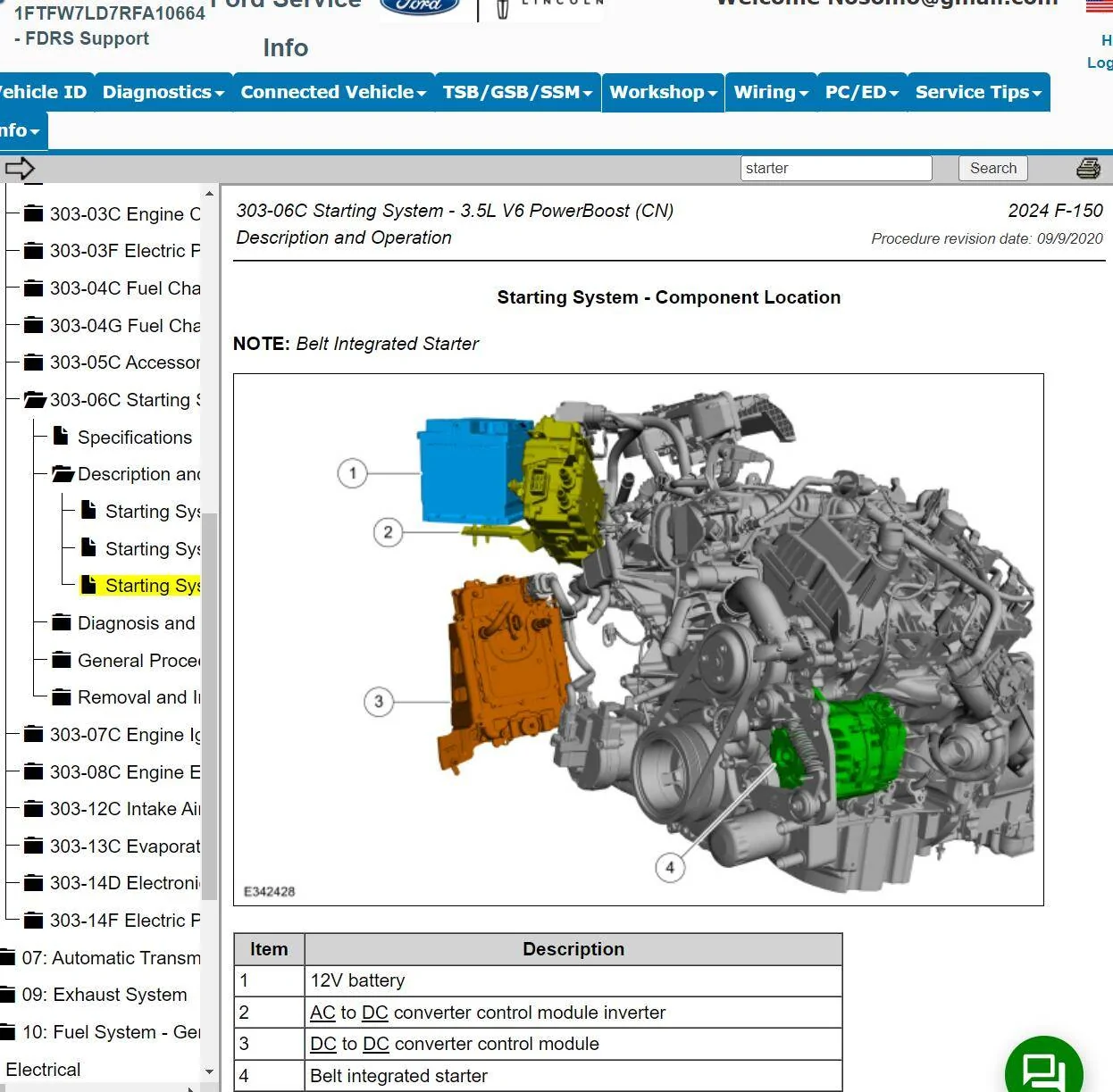Viewport: 1113px width, 1092px height.
Task: Open the TSB/GSB/SSM dropdown menu
Action: coord(518,92)
